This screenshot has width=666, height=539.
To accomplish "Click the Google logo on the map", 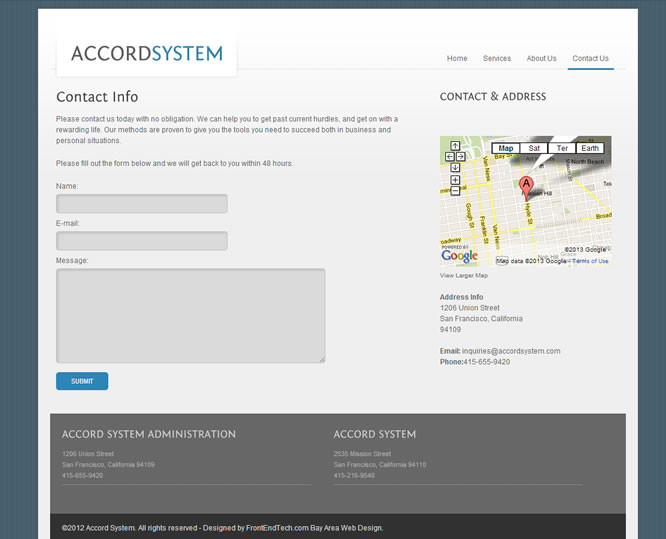I will pos(459,256).
